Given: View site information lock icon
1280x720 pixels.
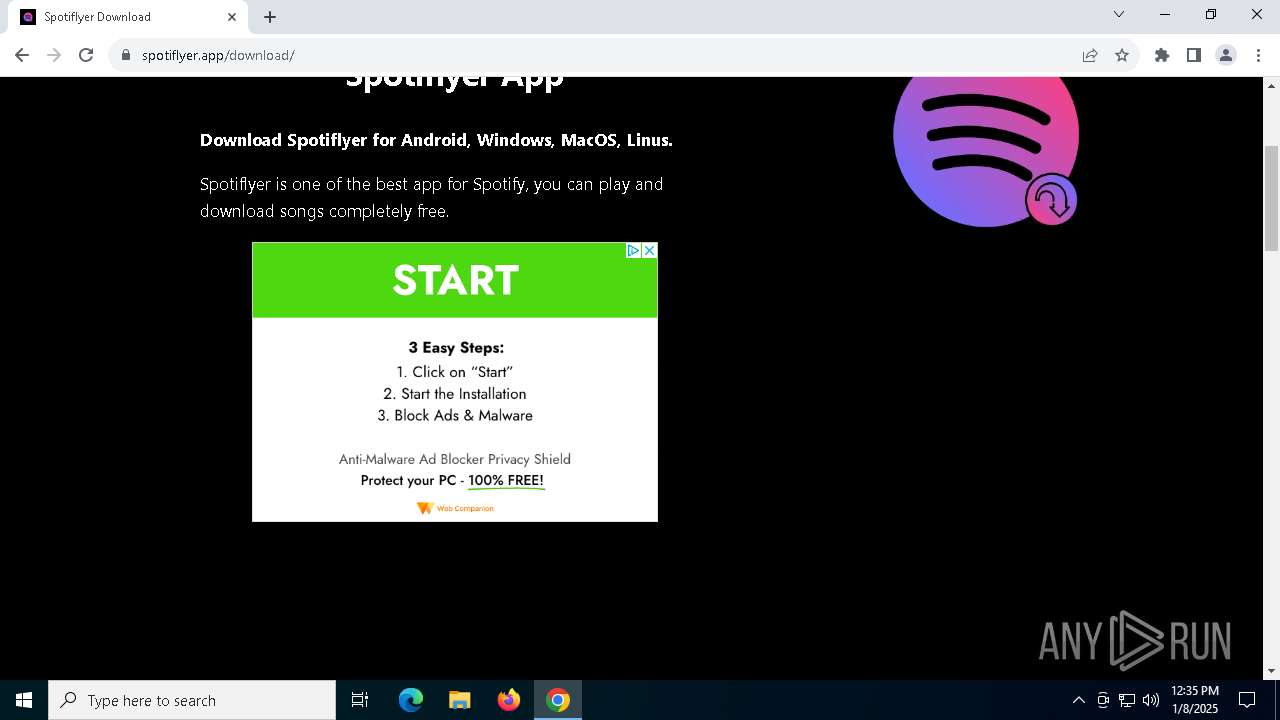Looking at the screenshot, I should pos(126,55).
